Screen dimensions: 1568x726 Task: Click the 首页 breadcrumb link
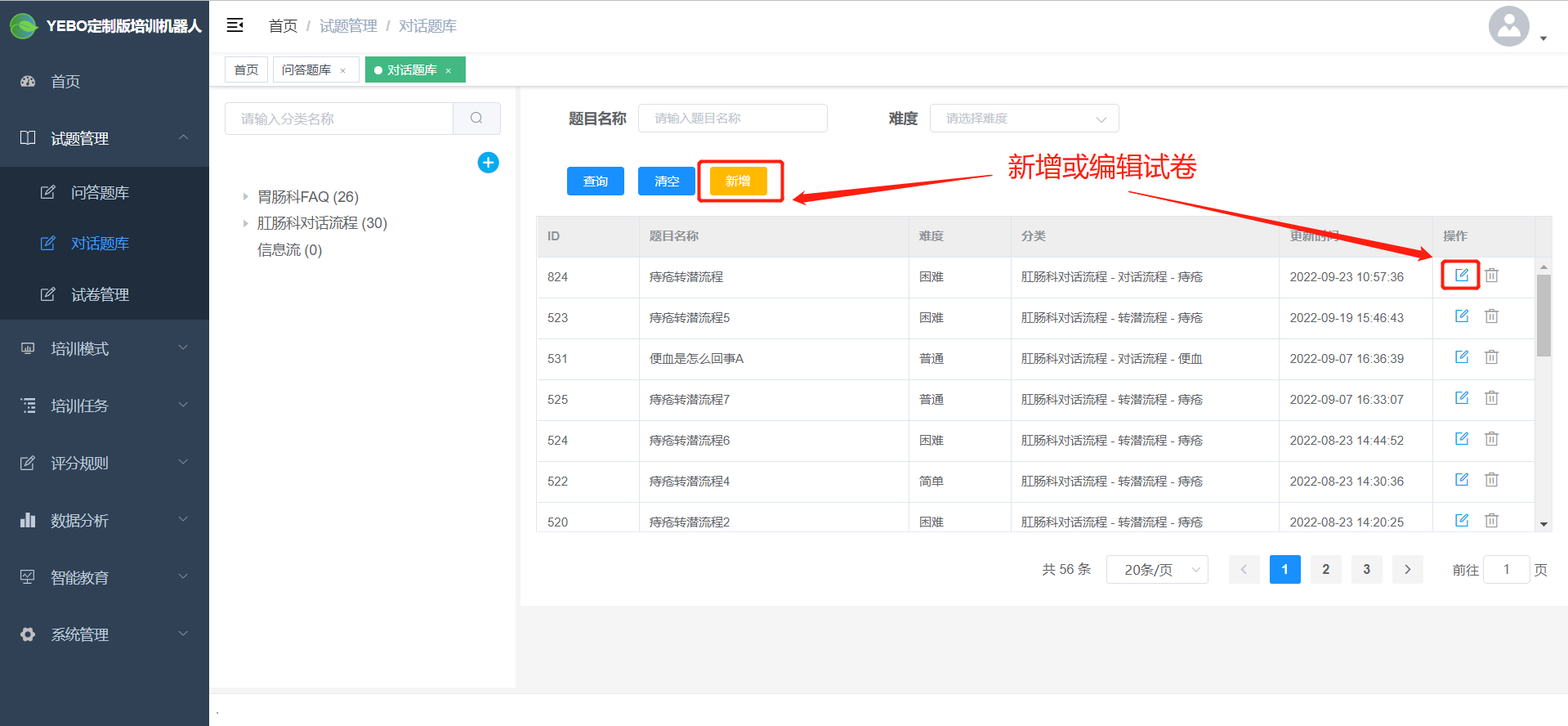283,26
